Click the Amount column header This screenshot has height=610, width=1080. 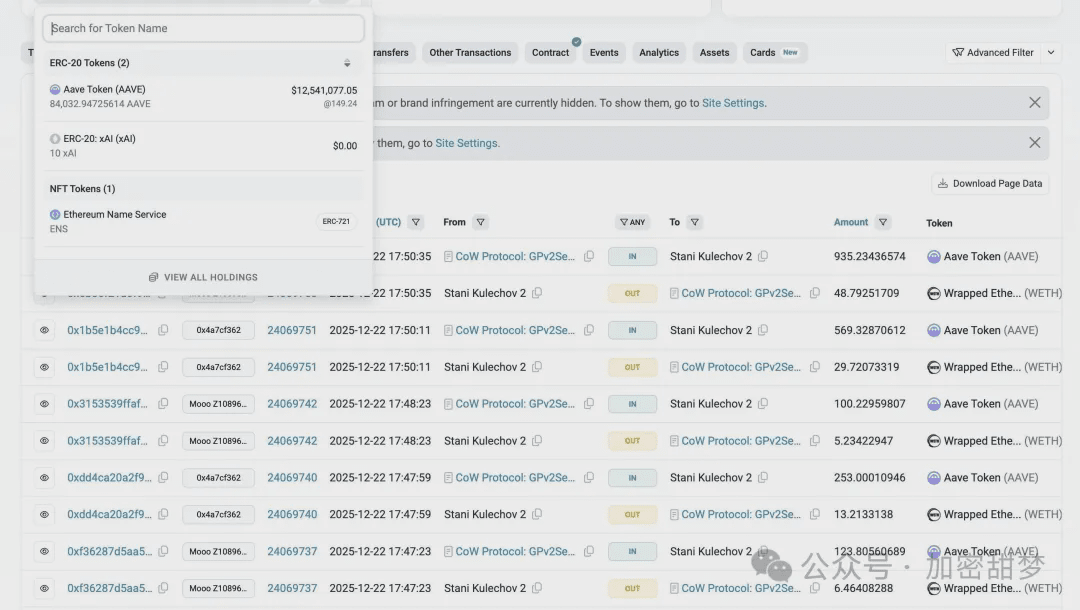[x=851, y=222]
